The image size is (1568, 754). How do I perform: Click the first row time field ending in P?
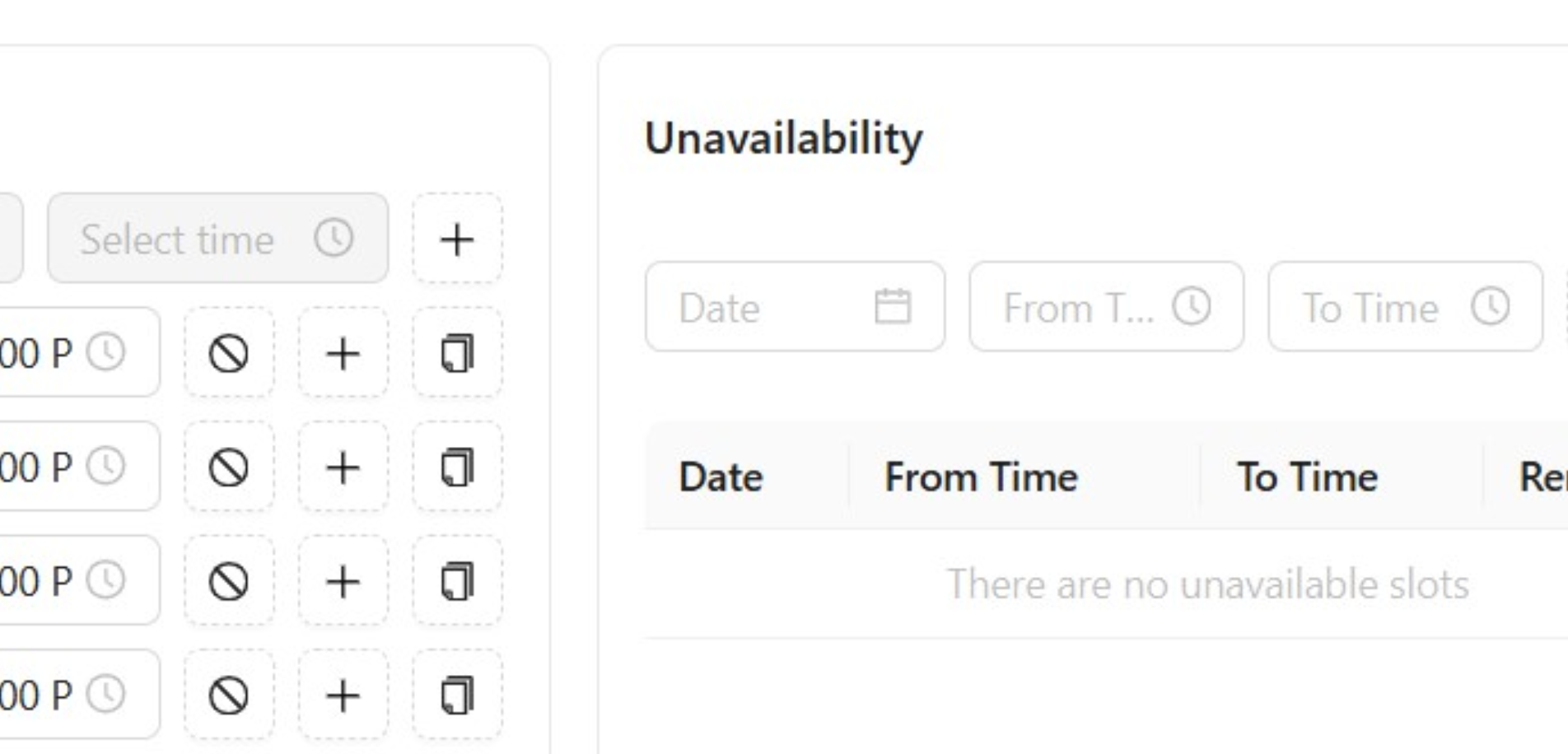(66, 354)
